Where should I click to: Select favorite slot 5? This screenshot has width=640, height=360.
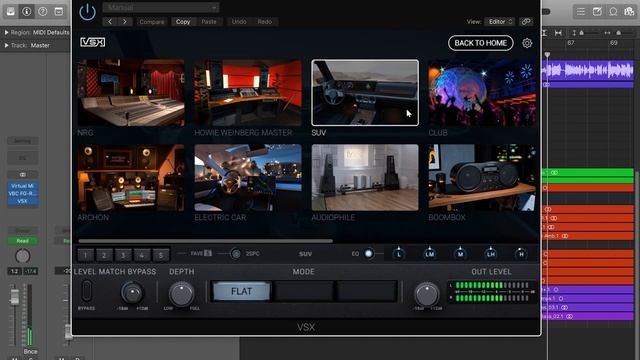(161, 255)
